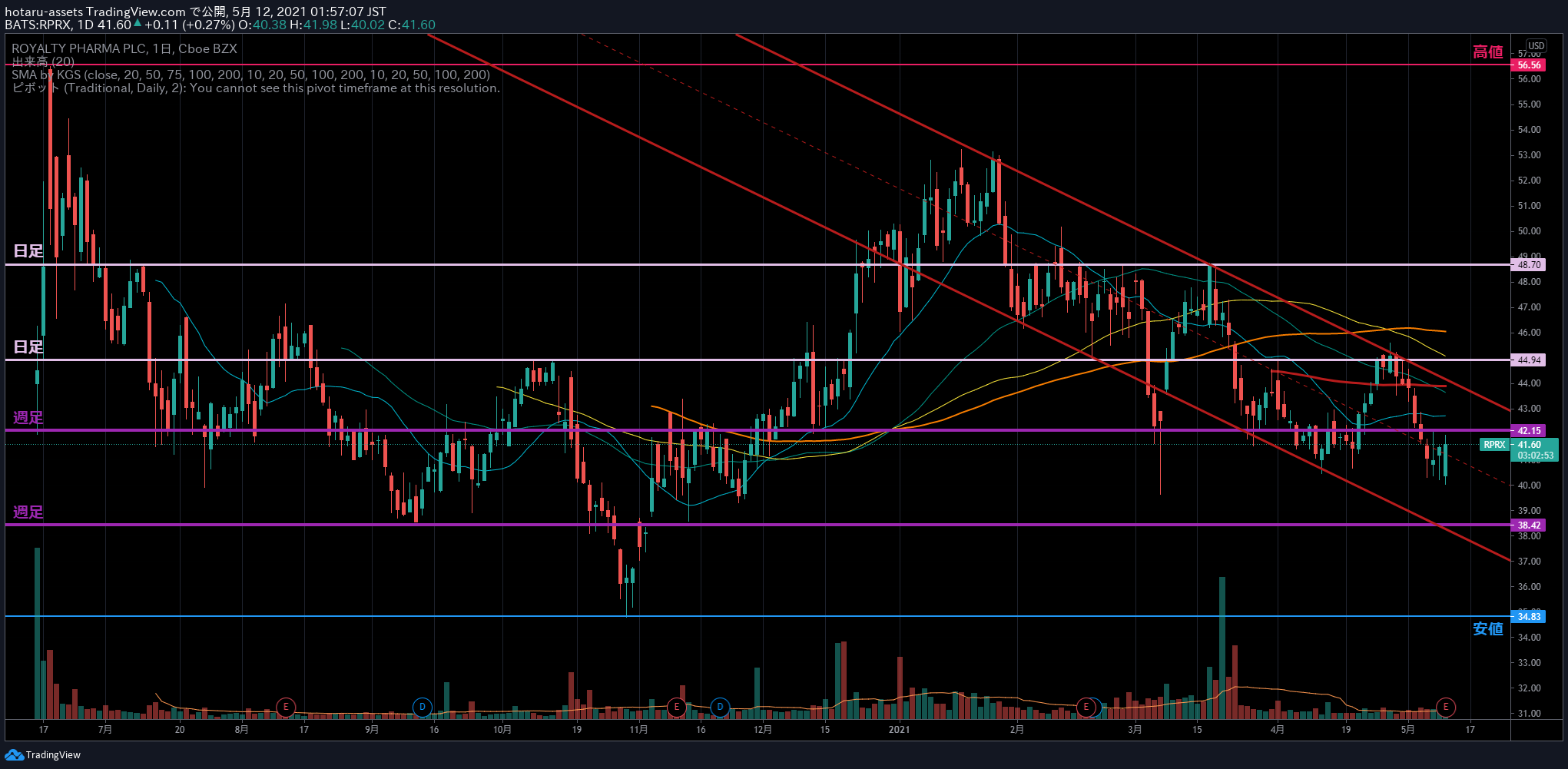1568x769 pixels.
Task: Click the 2021 year axis label
Action: click(x=899, y=729)
